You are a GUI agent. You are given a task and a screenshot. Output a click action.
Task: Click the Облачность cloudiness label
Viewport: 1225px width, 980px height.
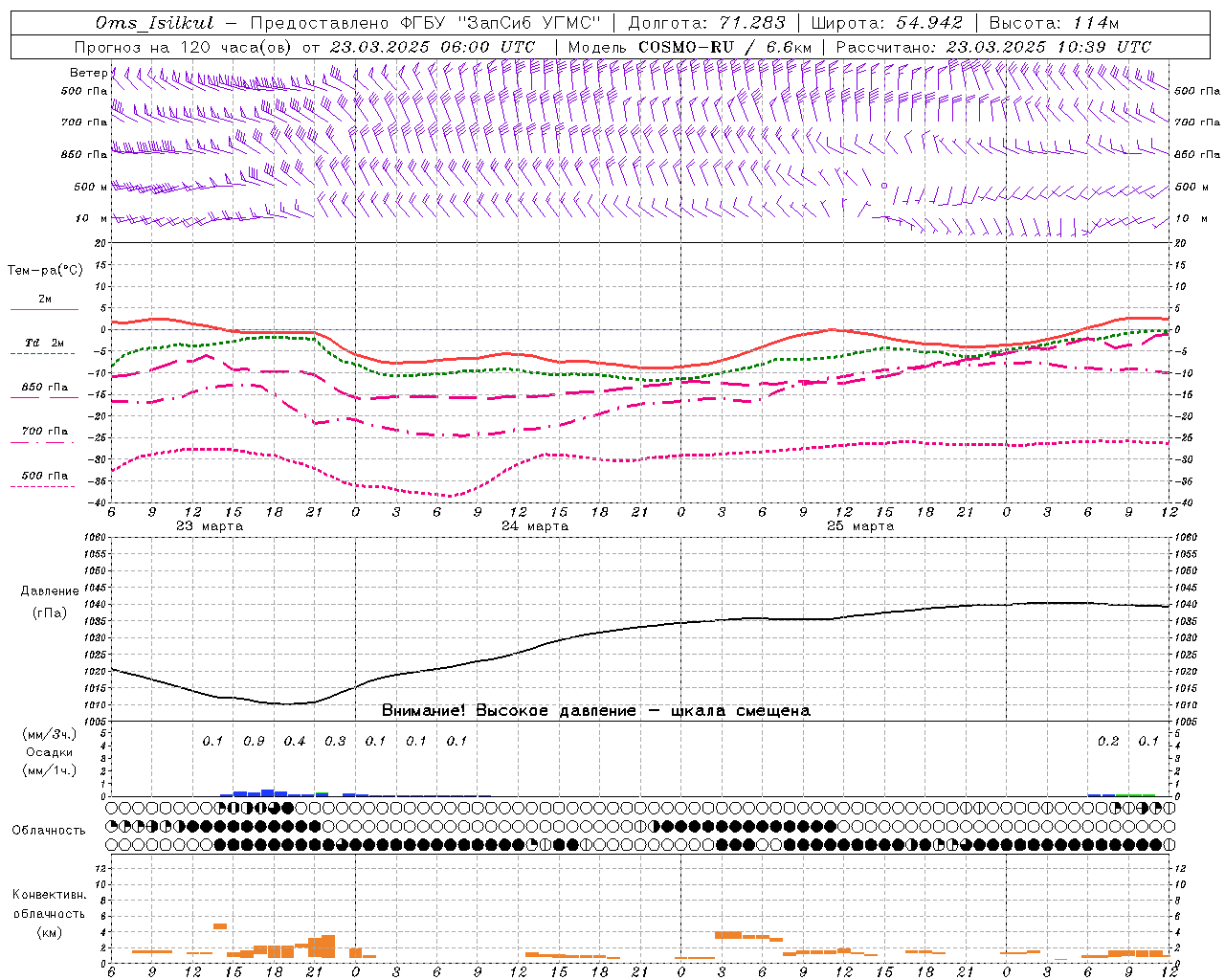pyautogui.click(x=49, y=831)
